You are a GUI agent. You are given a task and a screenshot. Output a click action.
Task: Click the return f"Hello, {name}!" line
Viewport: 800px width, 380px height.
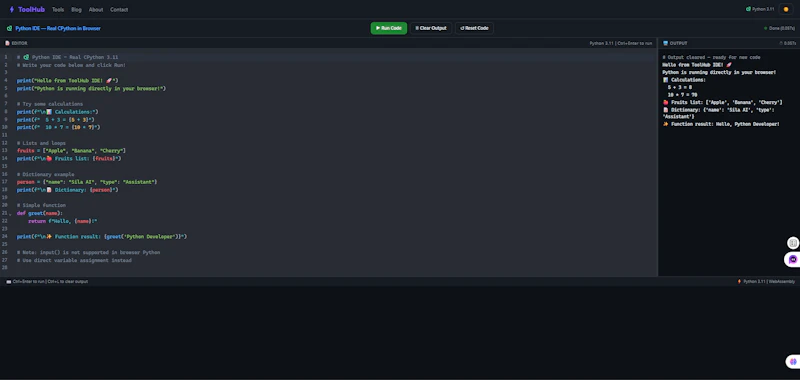[63, 221]
